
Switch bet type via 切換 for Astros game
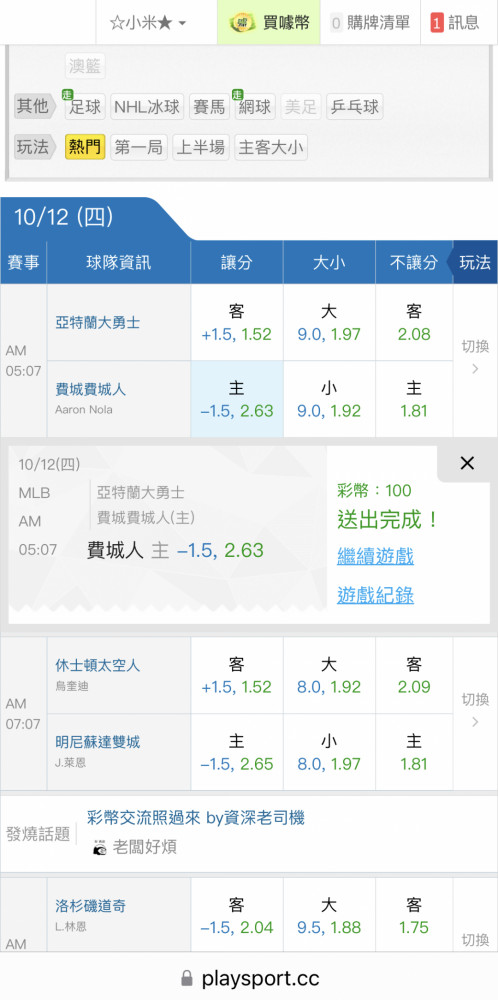[x=475, y=710]
